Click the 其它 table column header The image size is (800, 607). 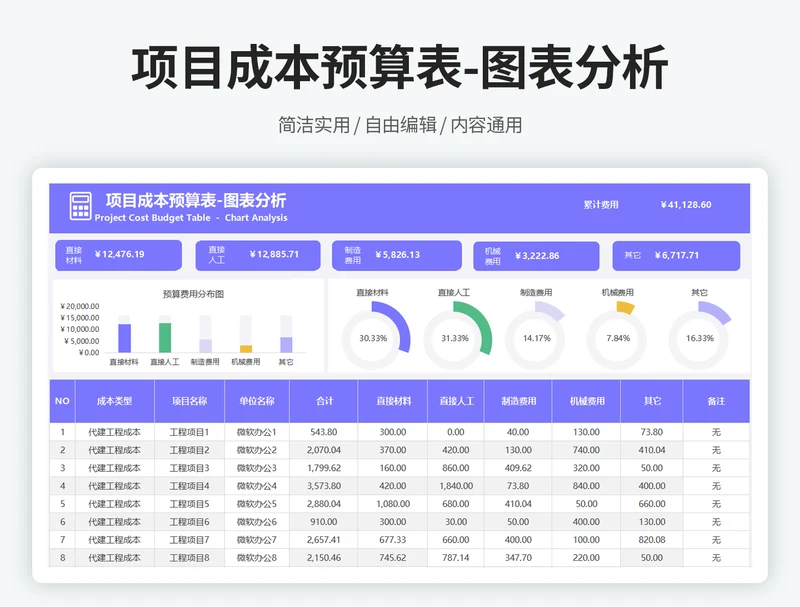652,401
